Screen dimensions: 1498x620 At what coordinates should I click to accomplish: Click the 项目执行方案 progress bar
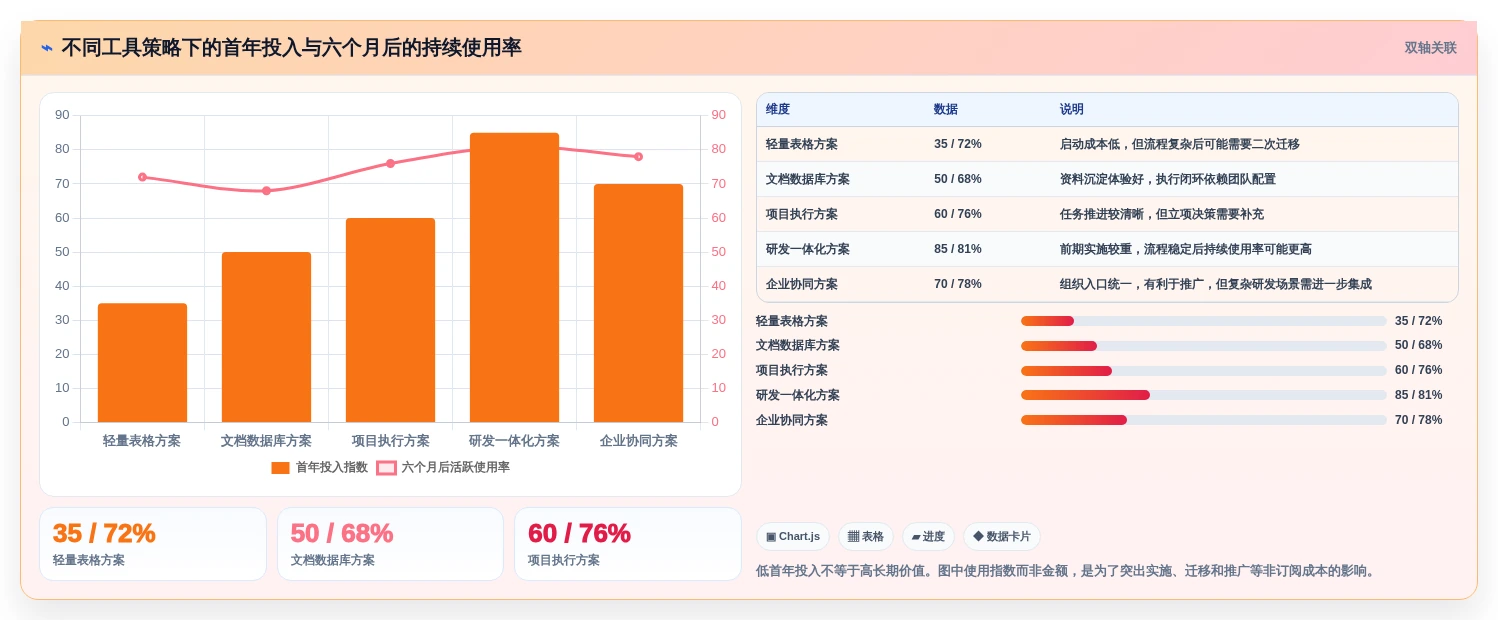point(1203,371)
